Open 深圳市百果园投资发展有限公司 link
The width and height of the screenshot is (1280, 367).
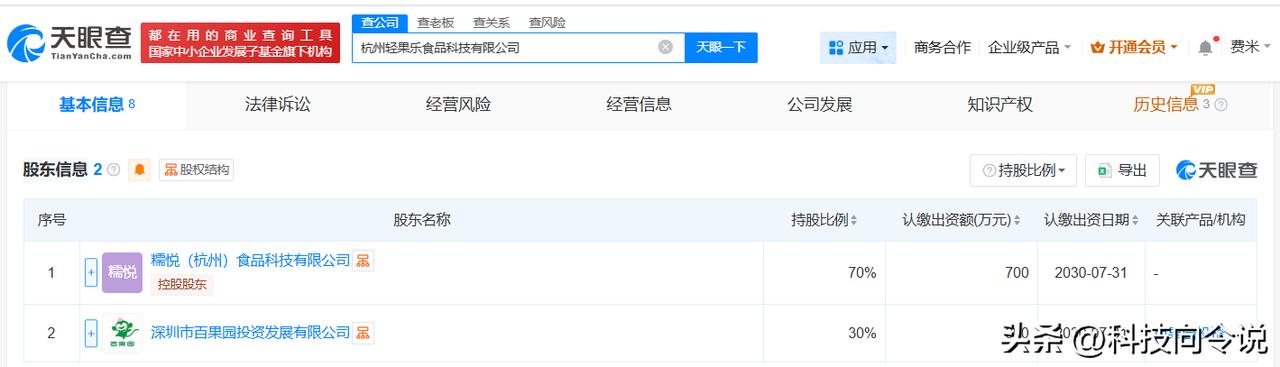(x=250, y=332)
